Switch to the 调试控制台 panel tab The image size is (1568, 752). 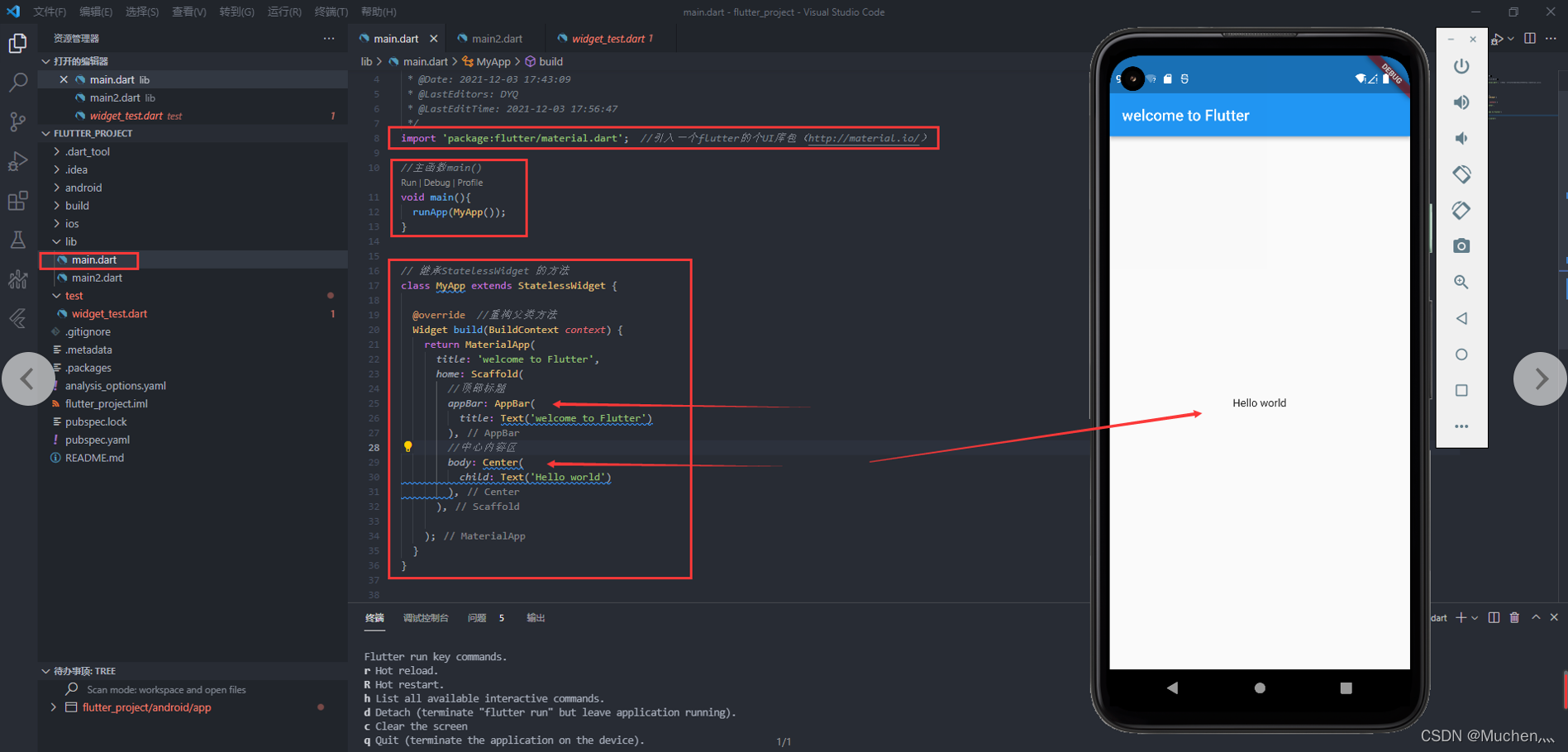426,618
